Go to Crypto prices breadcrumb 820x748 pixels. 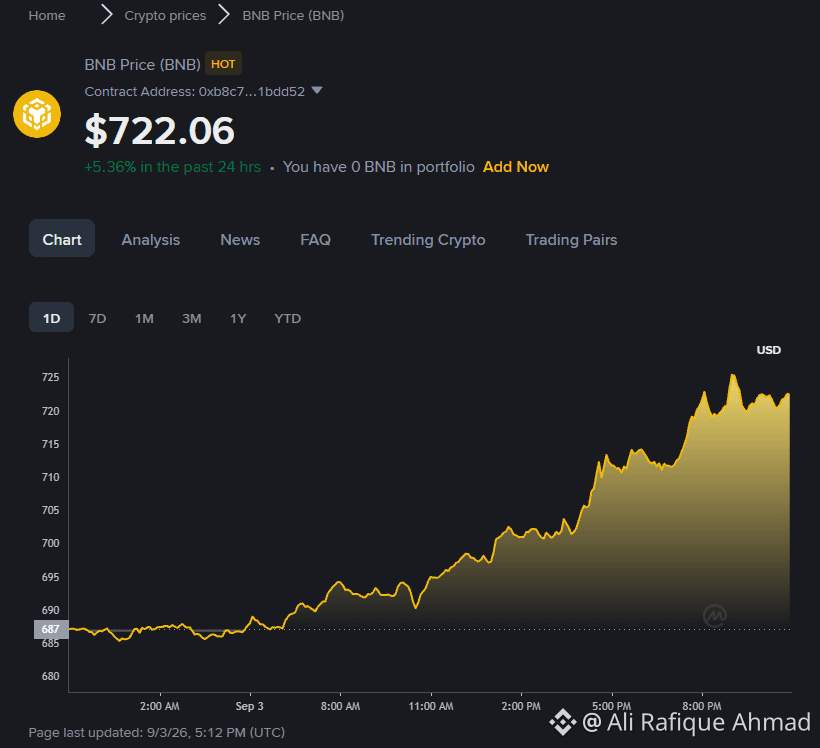(165, 16)
